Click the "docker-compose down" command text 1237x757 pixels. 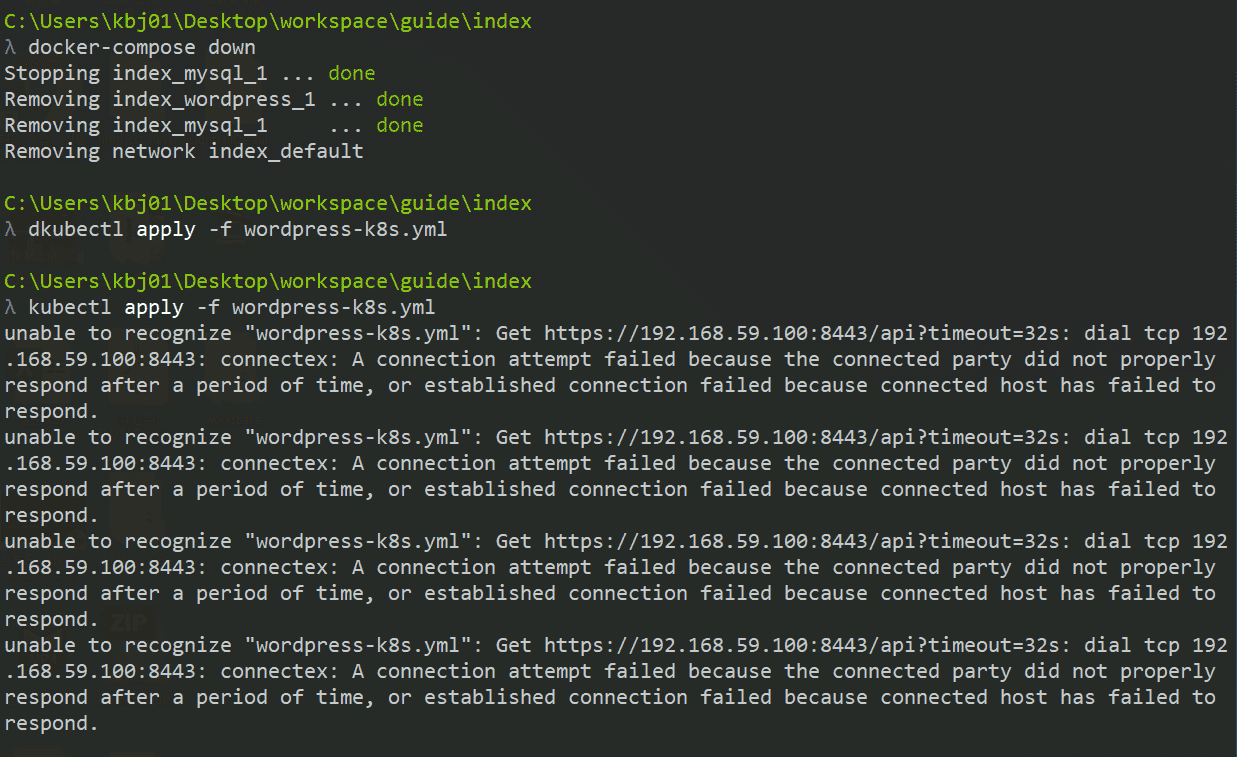tap(142, 47)
